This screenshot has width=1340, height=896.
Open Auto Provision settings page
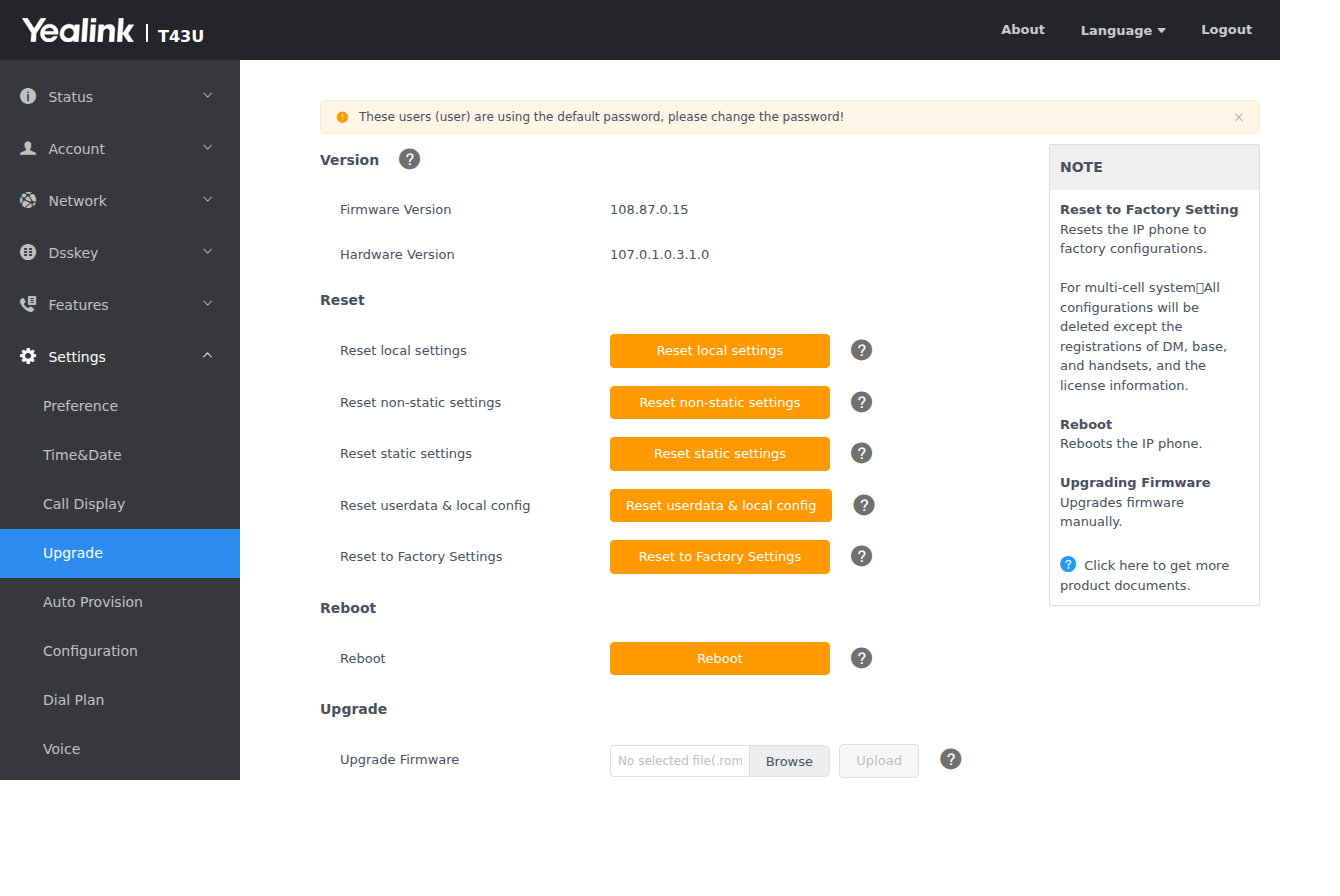(x=120, y=602)
